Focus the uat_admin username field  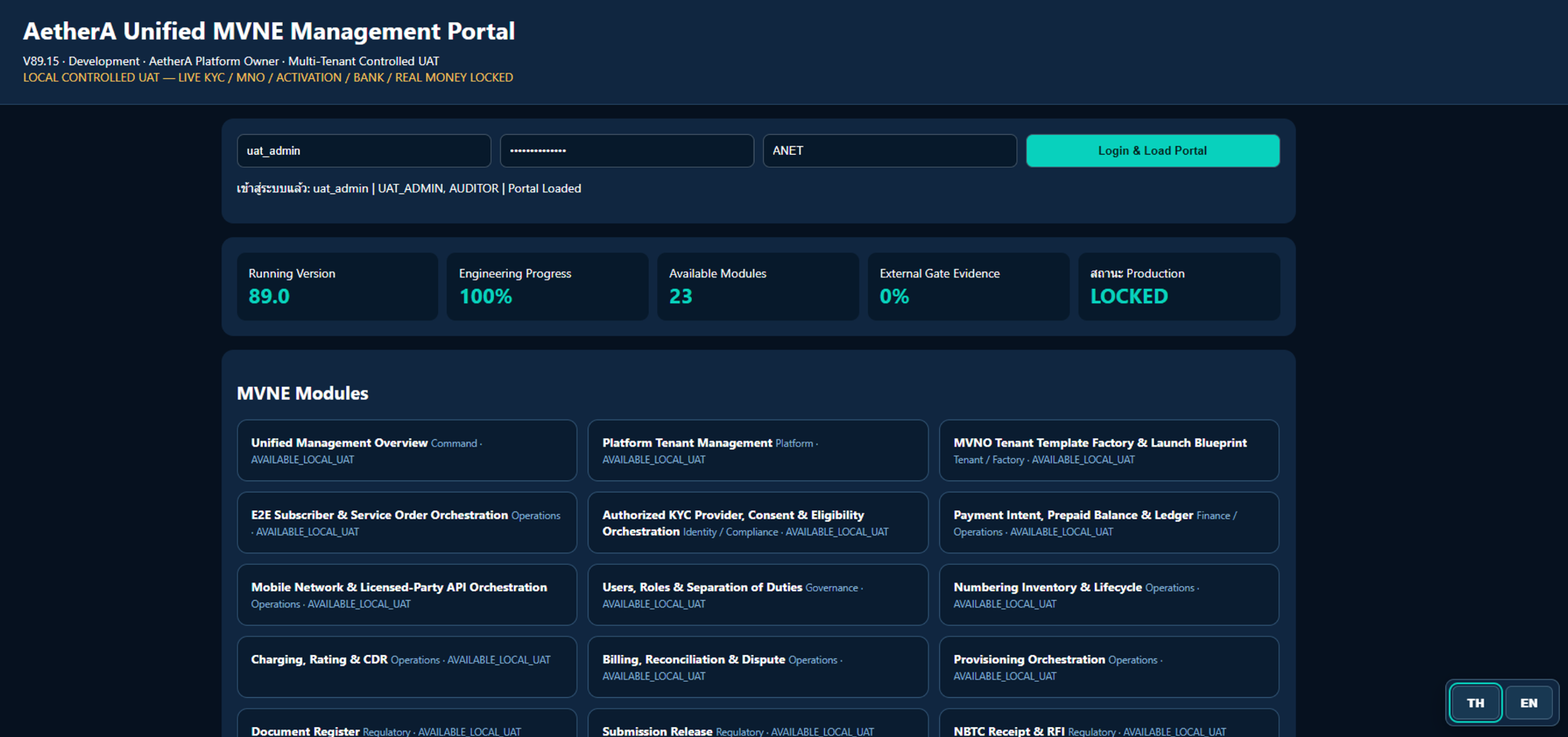[364, 151]
